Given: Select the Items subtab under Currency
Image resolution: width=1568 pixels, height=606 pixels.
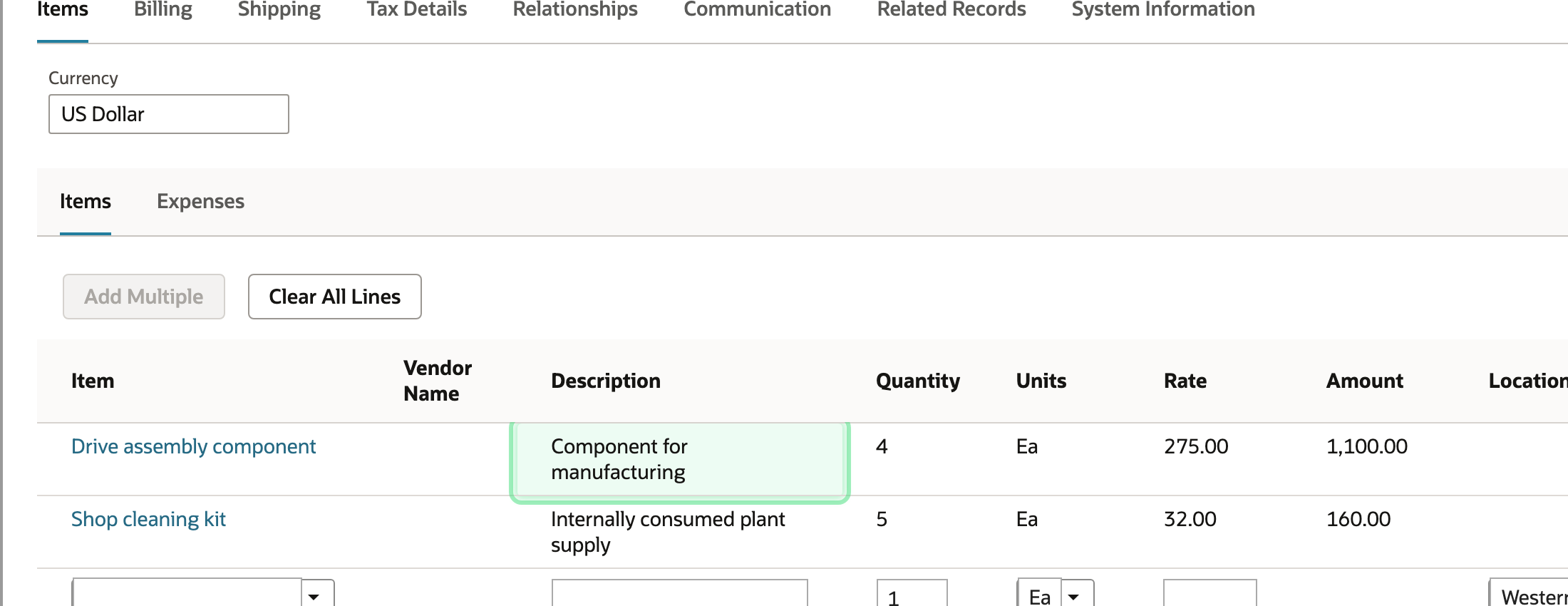Looking at the screenshot, I should (86, 202).
